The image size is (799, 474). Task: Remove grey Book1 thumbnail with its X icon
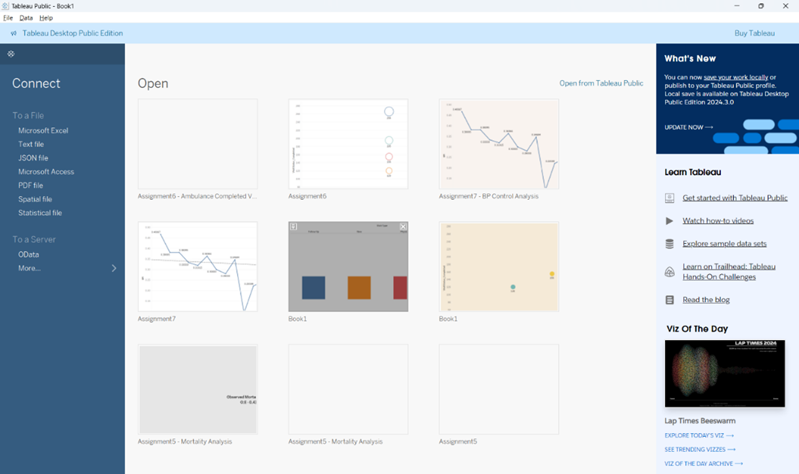pos(403,226)
